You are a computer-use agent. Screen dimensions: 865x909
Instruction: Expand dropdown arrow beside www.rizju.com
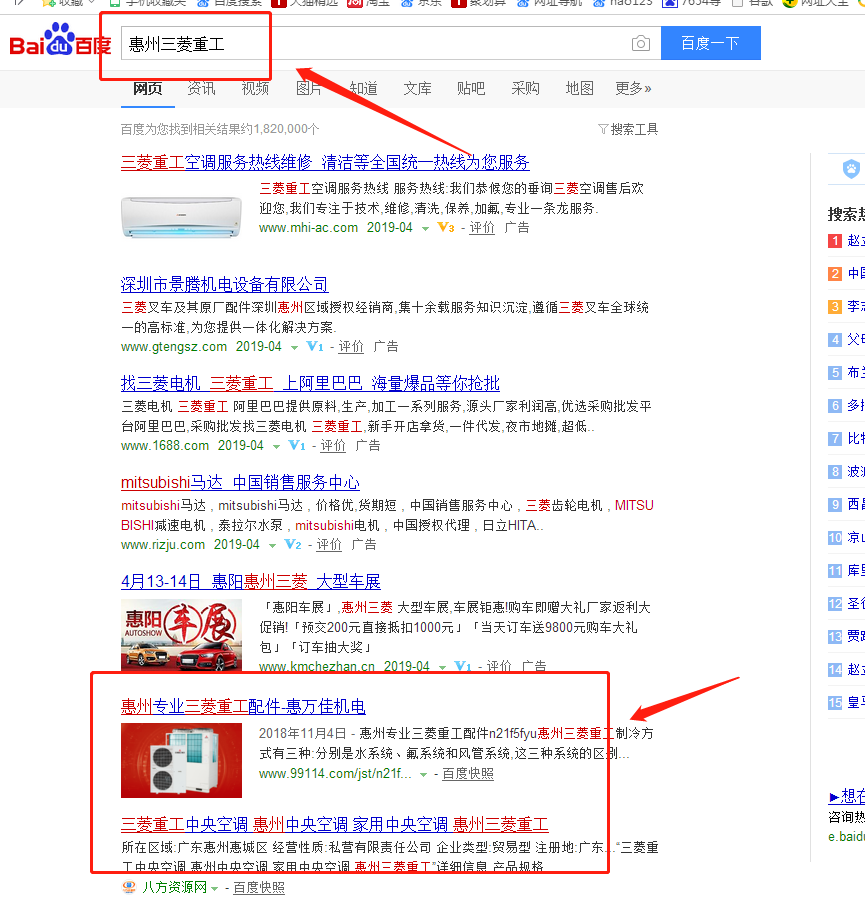[x=272, y=546]
